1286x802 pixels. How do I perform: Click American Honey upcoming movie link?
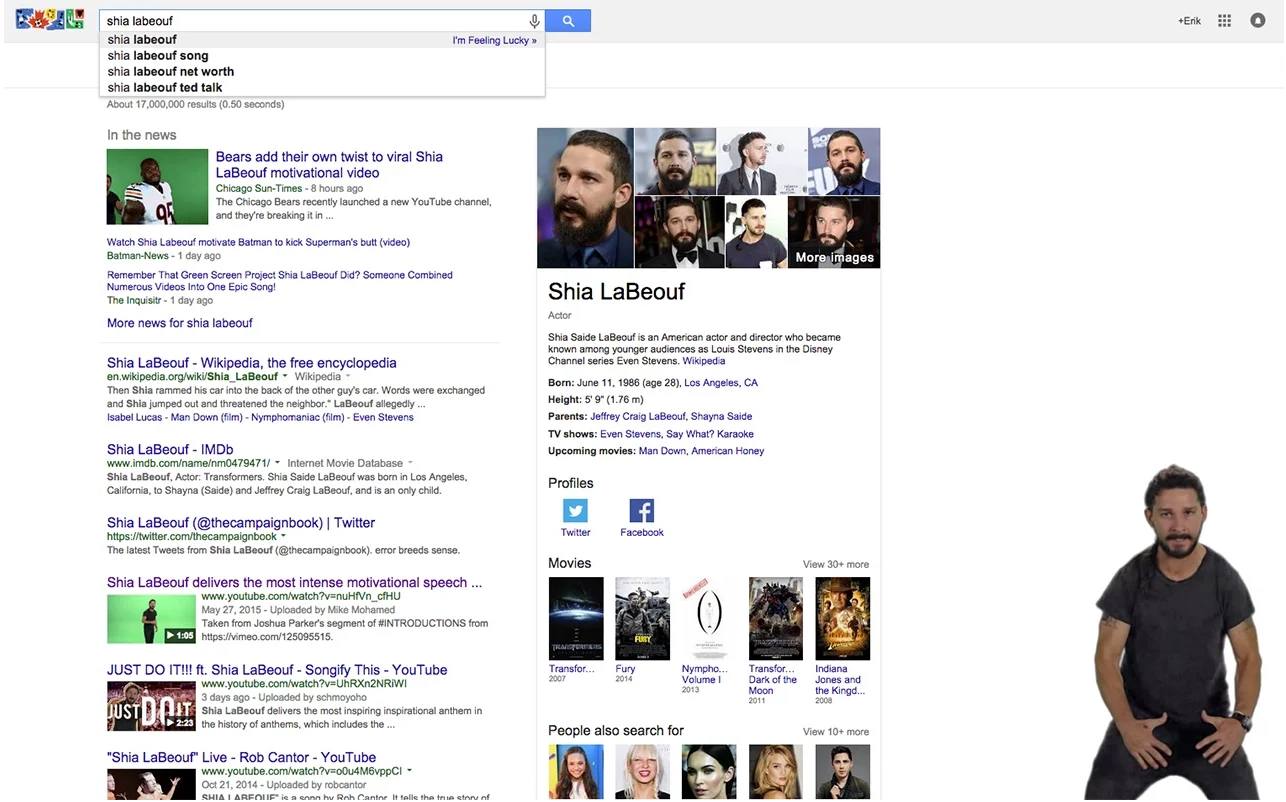[x=728, y=451]
